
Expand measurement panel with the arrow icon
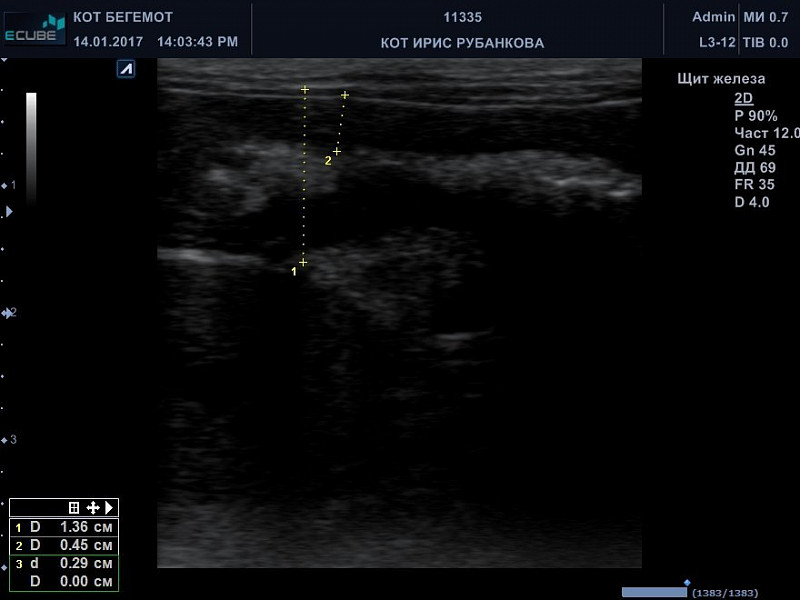pyautogui.click(x=109, y=508)
